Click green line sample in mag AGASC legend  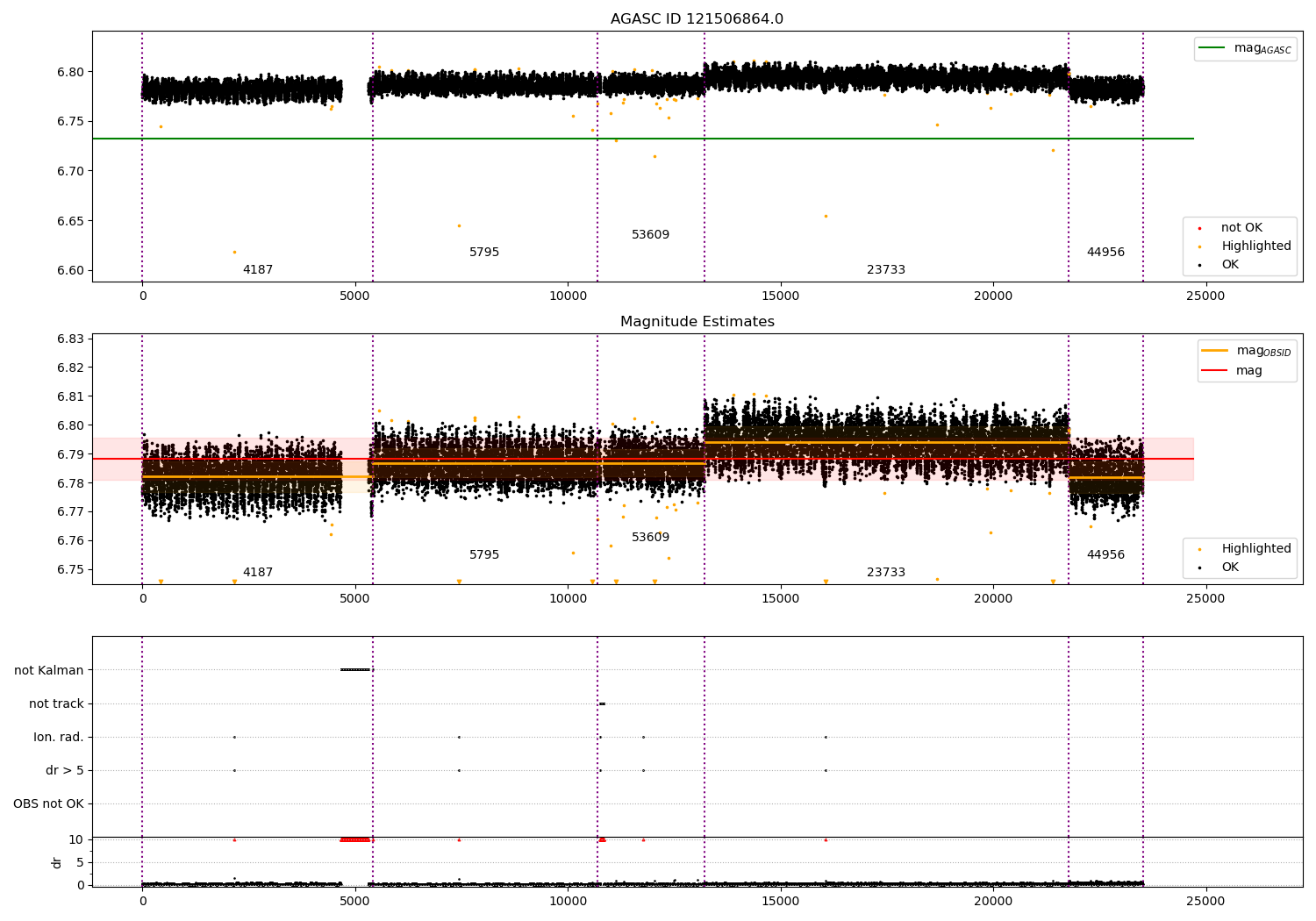(1213, 48)
